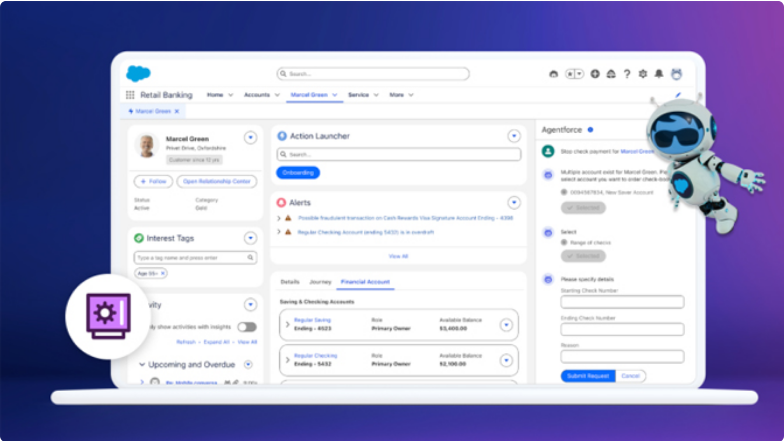Open the setup gear icon

(643, 74)
